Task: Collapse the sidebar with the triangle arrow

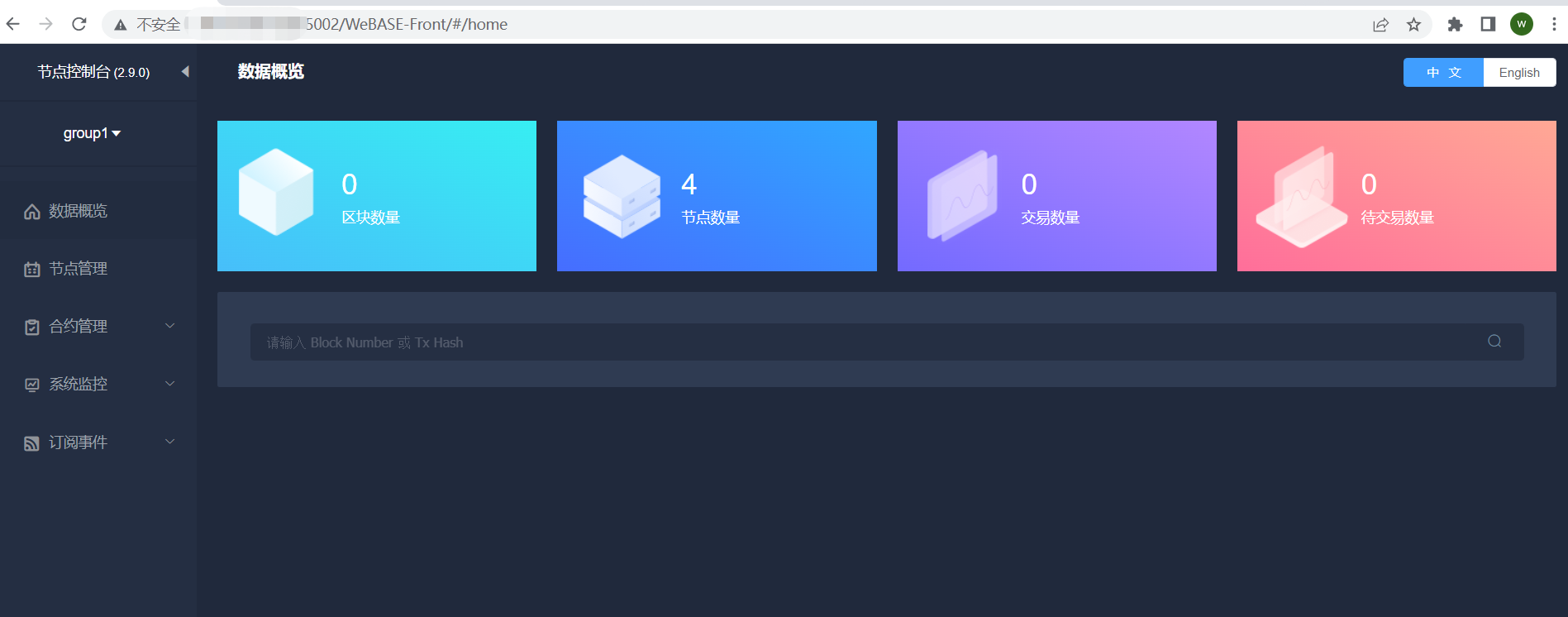Action: coord(185,72)
